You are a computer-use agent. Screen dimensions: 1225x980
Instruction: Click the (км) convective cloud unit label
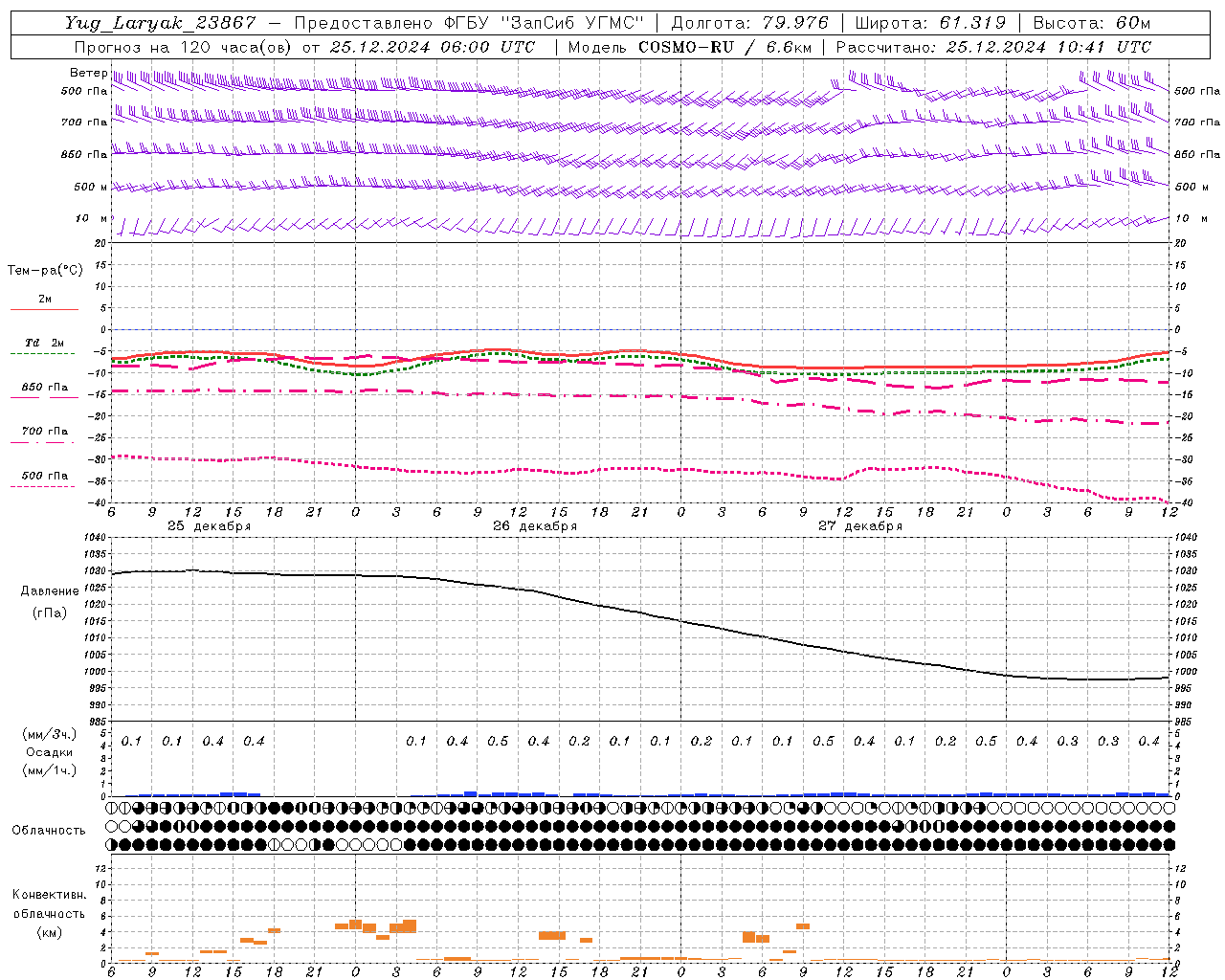tap(50, 932)
